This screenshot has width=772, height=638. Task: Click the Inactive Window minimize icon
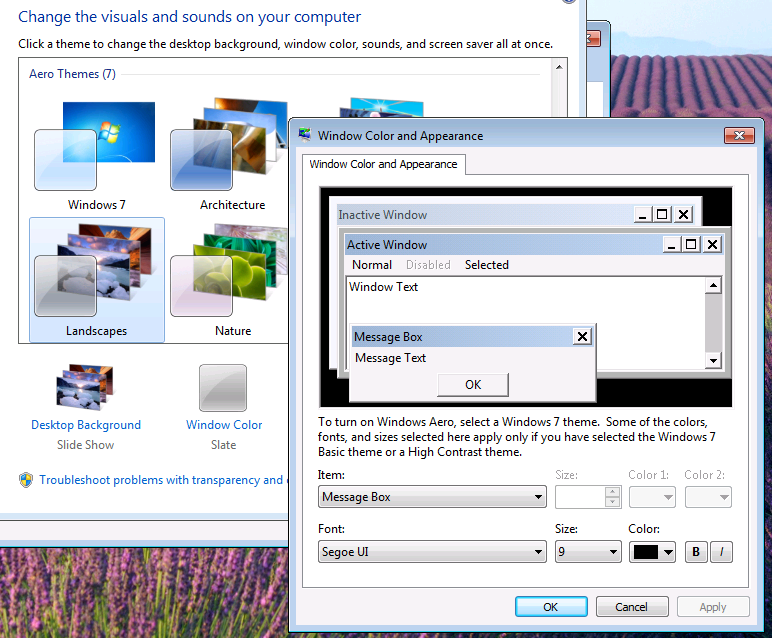coord(643,215)
